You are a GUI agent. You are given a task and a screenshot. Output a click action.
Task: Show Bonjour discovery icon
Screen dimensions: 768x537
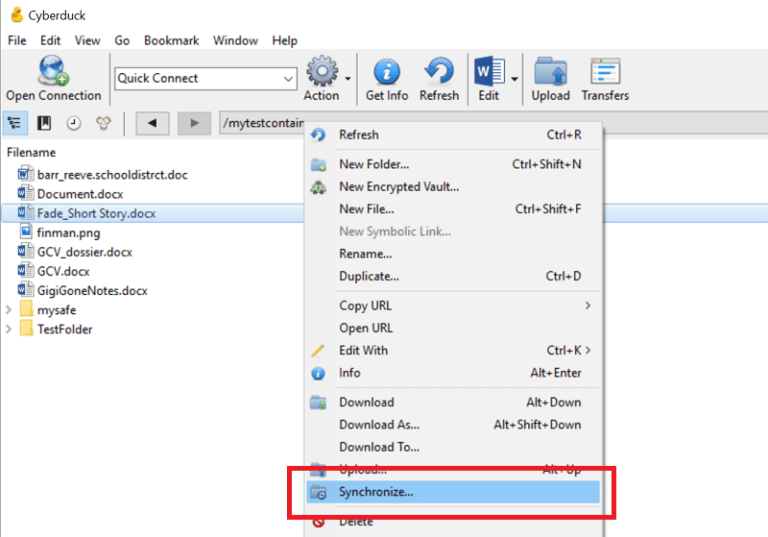tap(103, 123)
